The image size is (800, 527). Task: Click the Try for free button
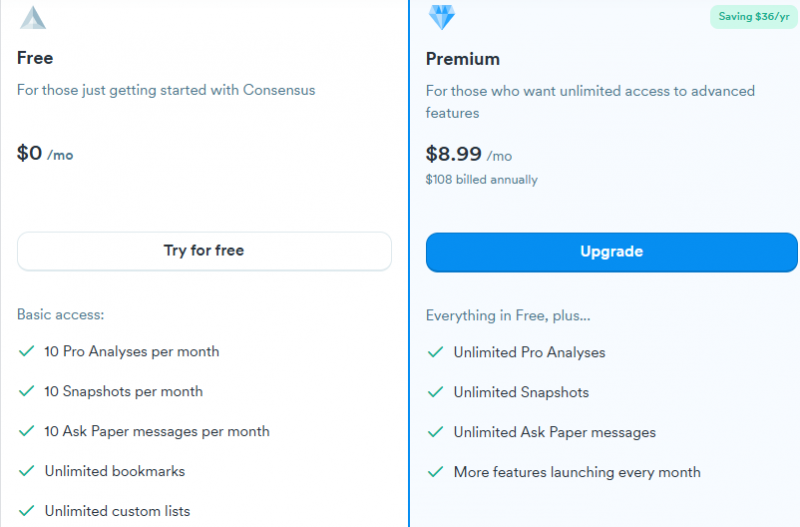click(204, 251)
